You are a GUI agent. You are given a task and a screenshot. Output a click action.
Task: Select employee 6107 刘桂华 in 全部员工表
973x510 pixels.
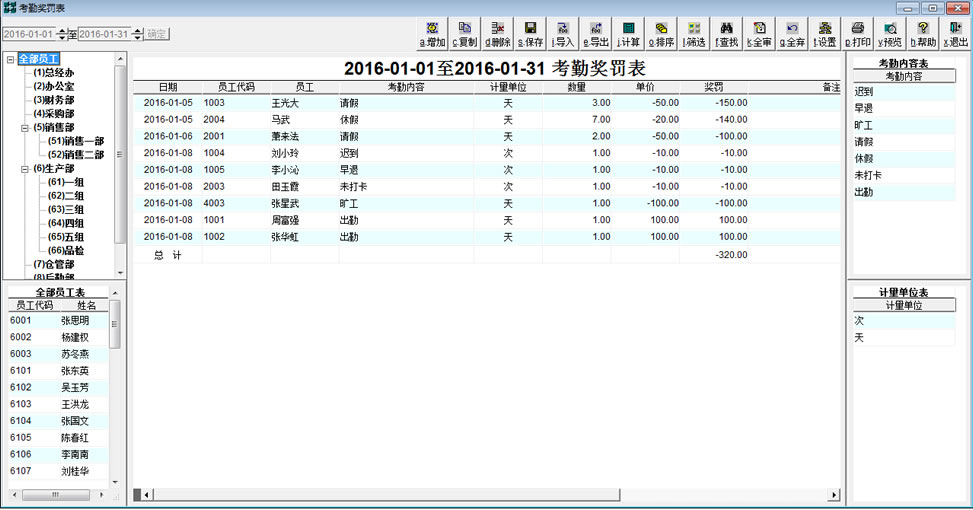click(58, 472)
